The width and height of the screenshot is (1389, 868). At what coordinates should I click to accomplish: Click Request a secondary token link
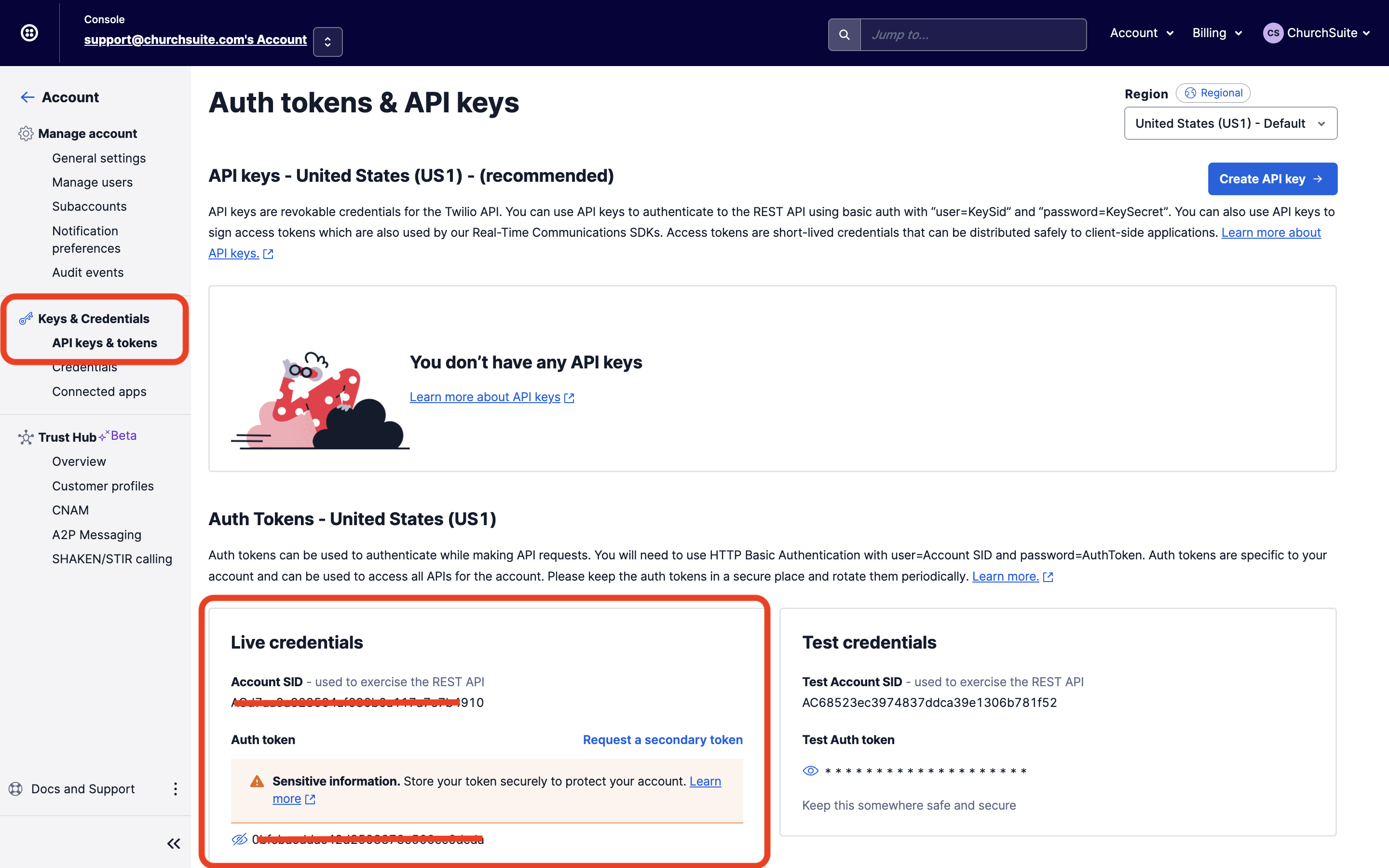pyautogui.click(x=662, y=739)
